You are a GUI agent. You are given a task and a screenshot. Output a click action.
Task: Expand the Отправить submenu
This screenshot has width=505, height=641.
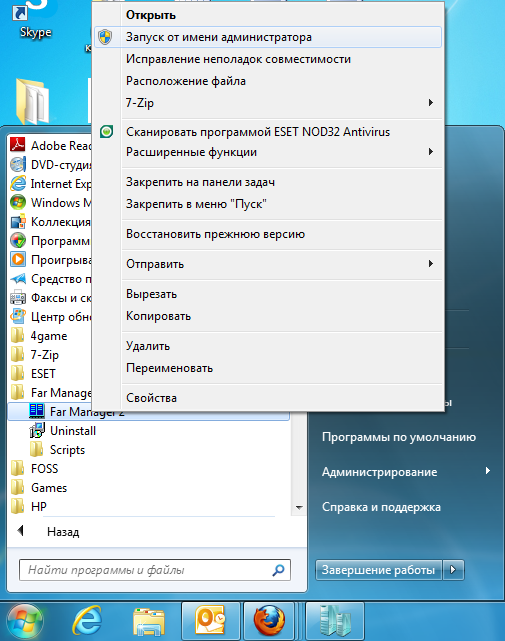tap(431, 264)
